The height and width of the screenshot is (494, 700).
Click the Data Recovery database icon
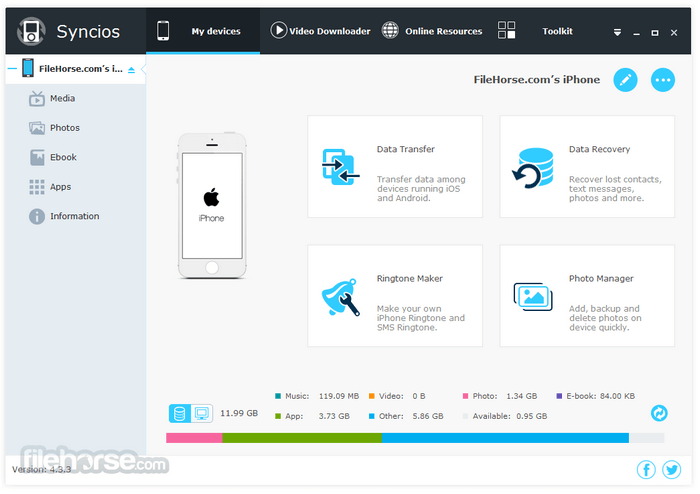533,168
